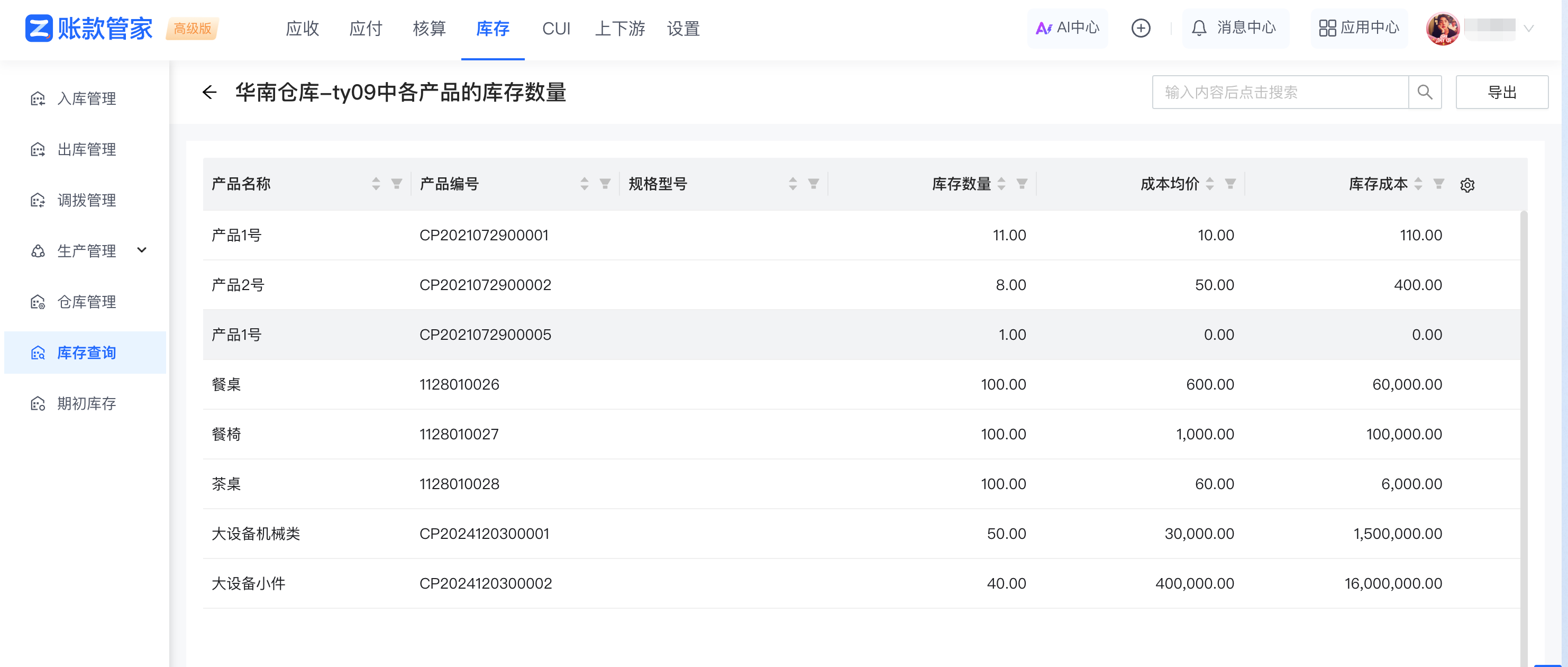
Task: Click the plus circle quick-add icon
Action: (x=1141, y=28)
